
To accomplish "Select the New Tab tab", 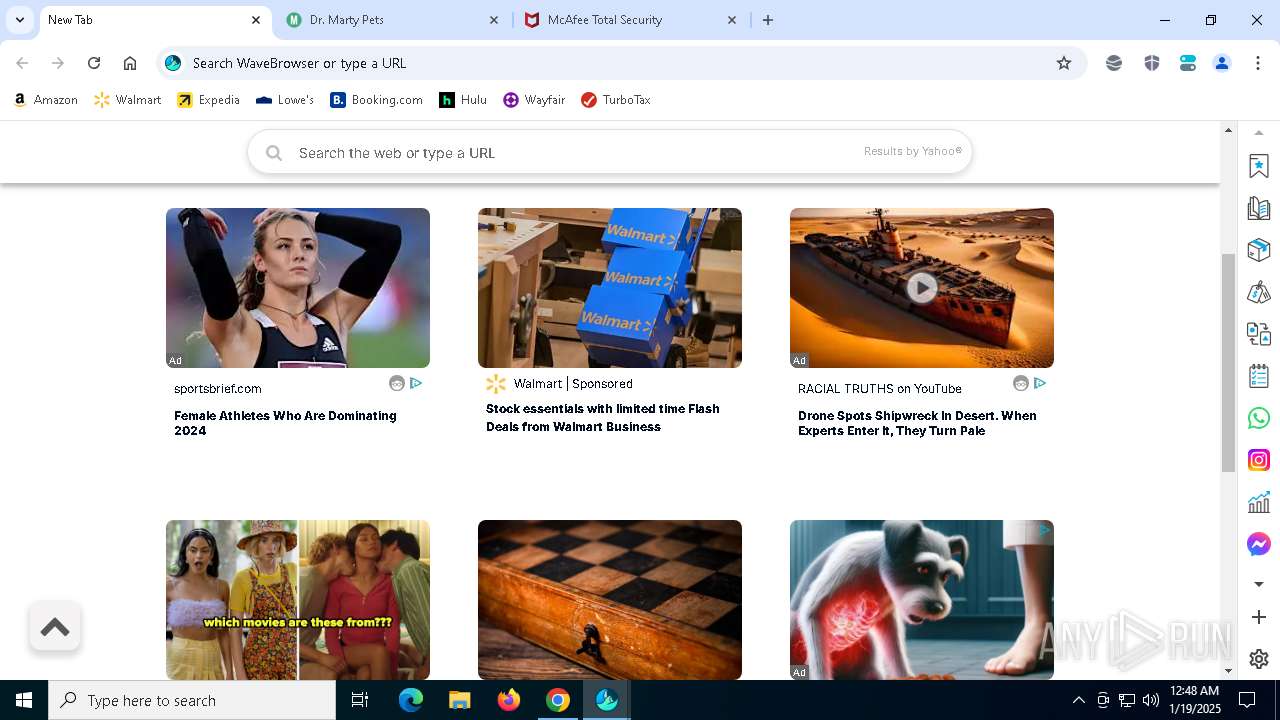I will pyautogui.click(x=155, y=20).
